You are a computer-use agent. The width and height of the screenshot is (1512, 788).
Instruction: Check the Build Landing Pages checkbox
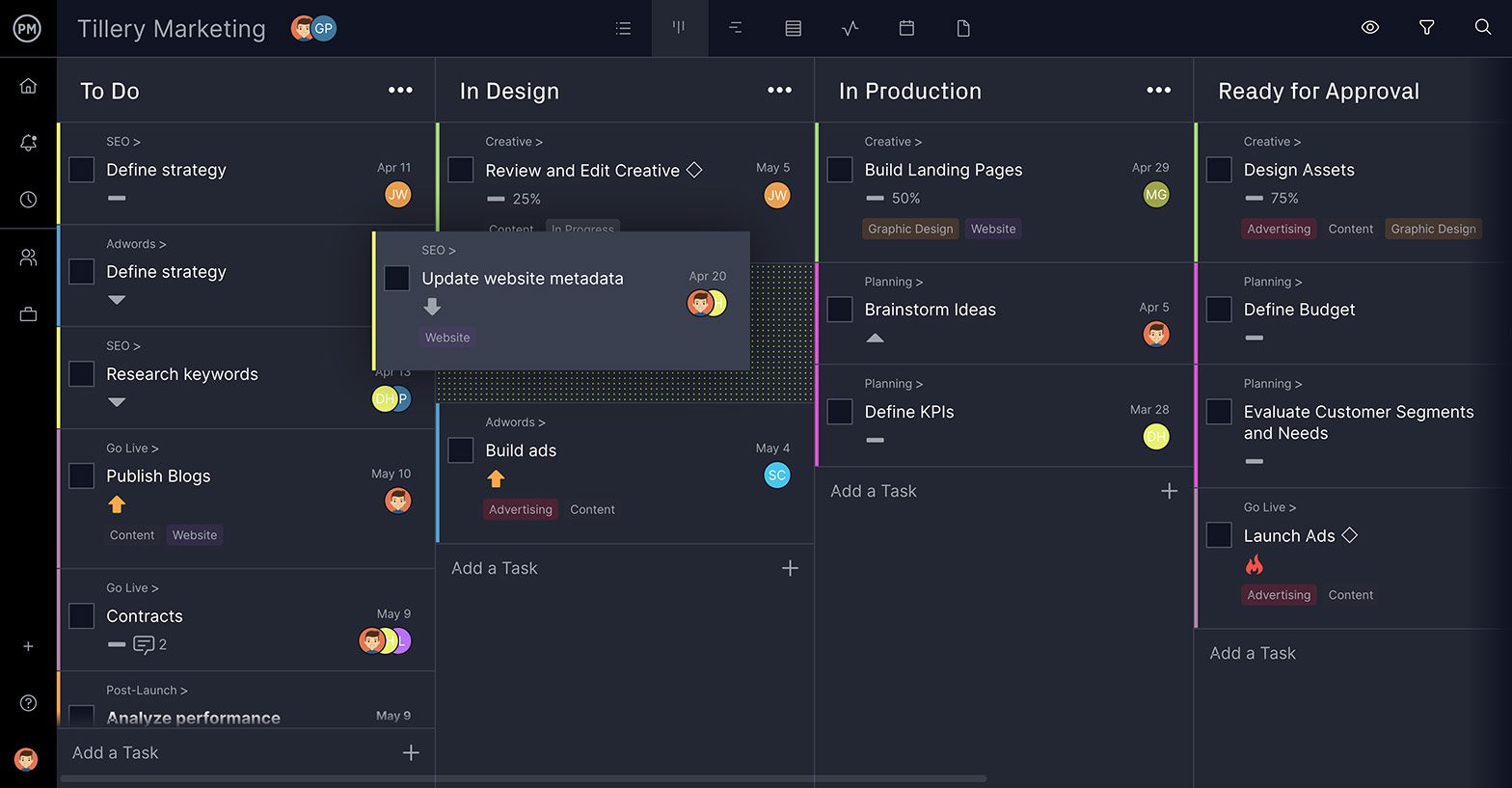[840, 170]
